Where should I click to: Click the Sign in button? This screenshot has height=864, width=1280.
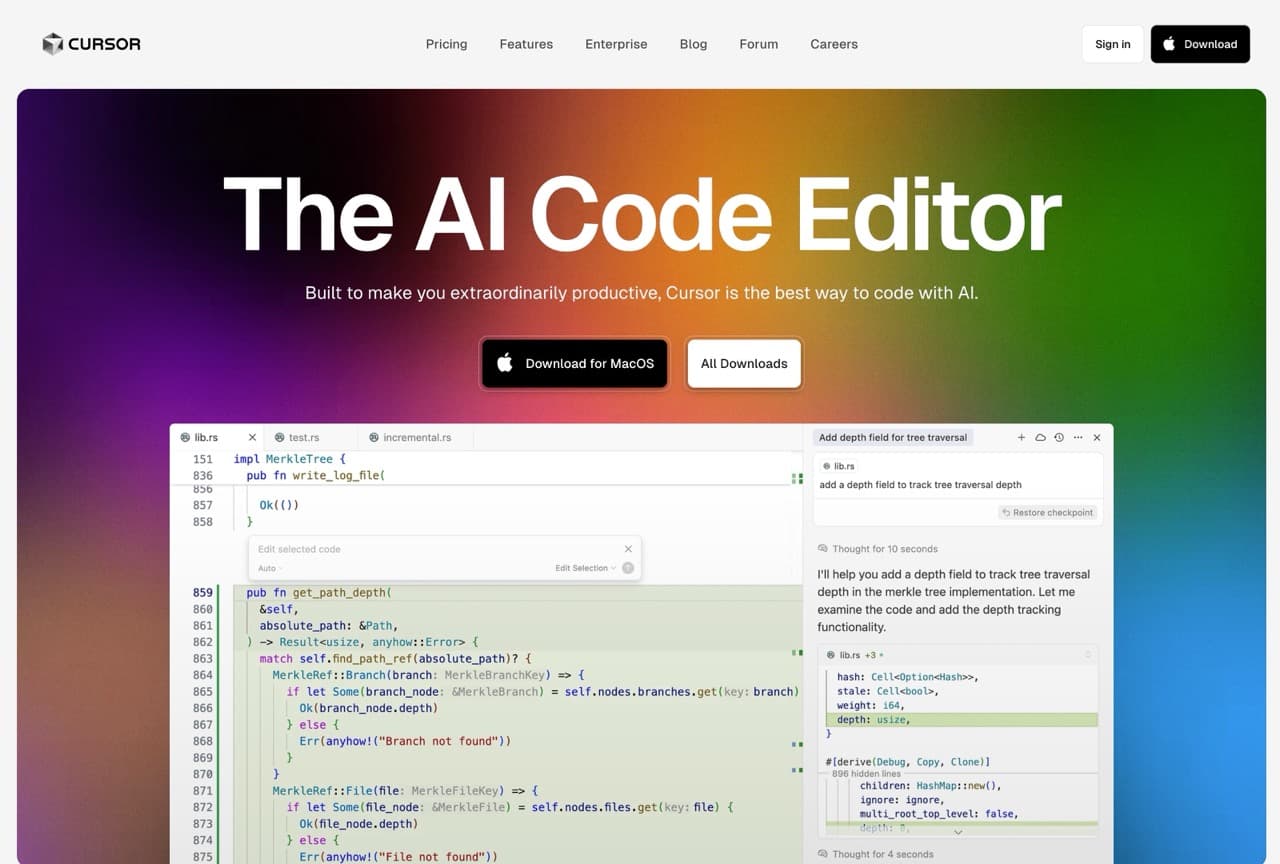point(1113,44)
